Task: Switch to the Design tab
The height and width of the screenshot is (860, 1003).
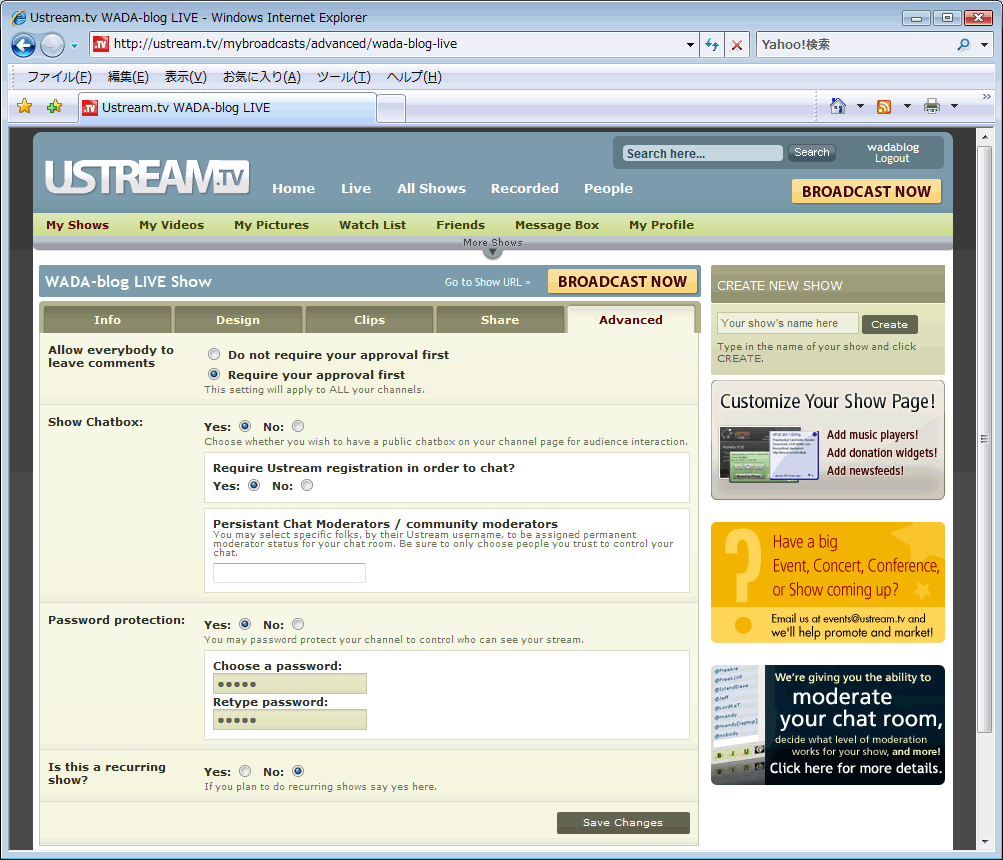Action: pyautogui.click(x=238, y=320)
